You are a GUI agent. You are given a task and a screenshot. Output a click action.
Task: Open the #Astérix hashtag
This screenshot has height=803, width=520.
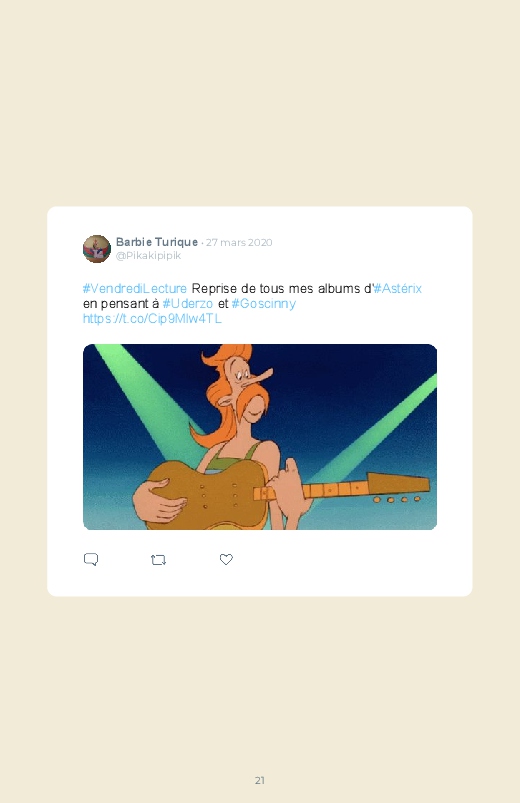398,288
